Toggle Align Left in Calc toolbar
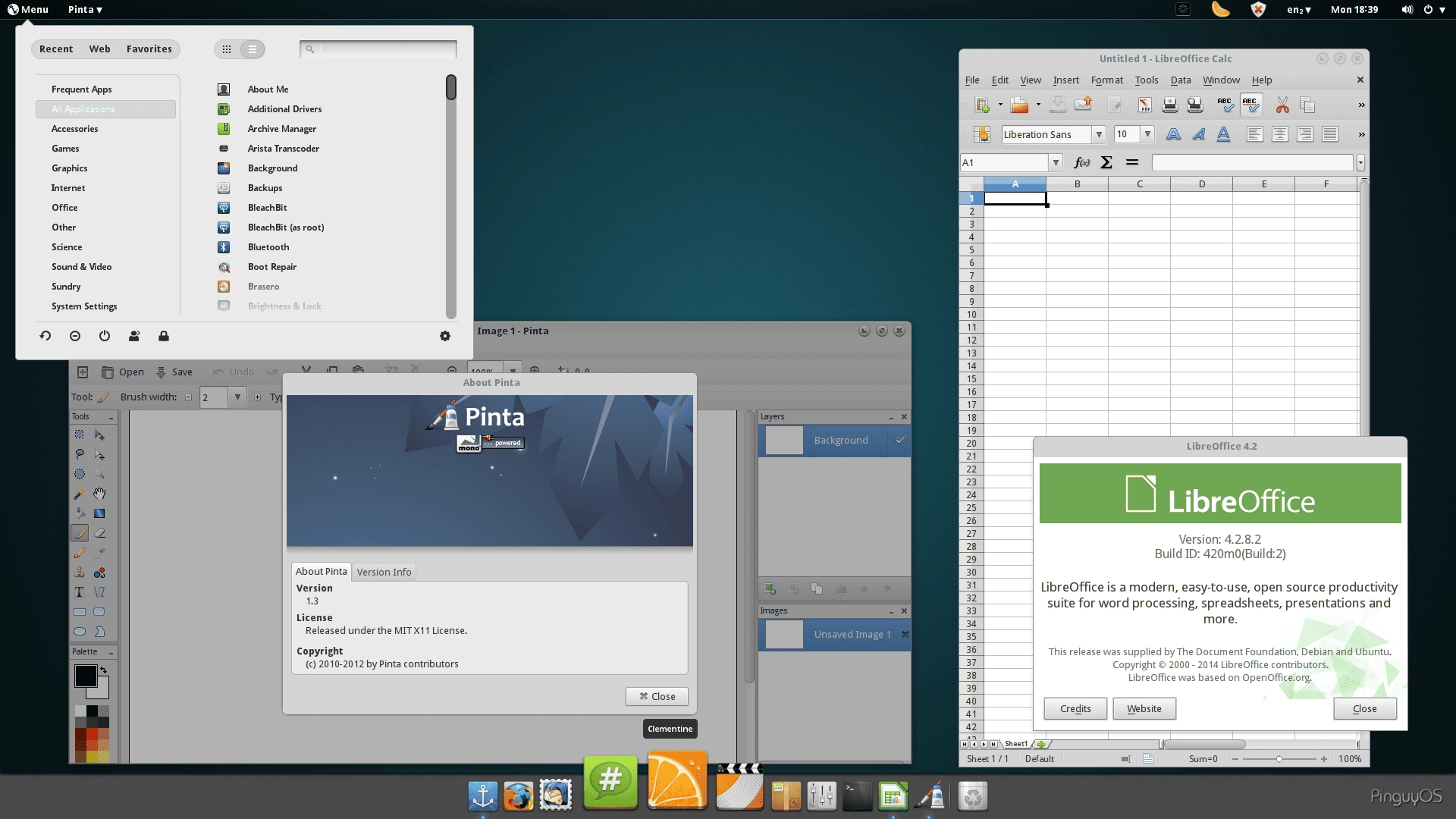Screen dimensions: 1456x819 pos(1255,134)
